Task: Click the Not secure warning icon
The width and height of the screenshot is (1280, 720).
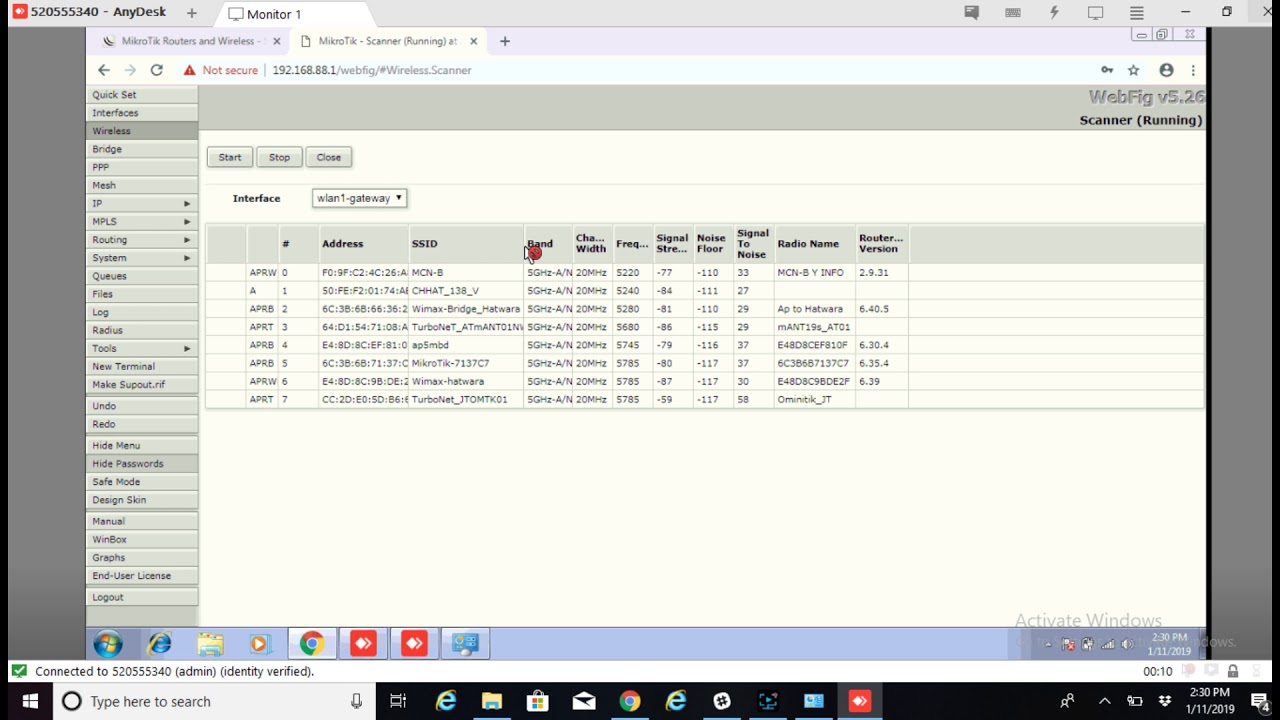Action: point(189,70)
